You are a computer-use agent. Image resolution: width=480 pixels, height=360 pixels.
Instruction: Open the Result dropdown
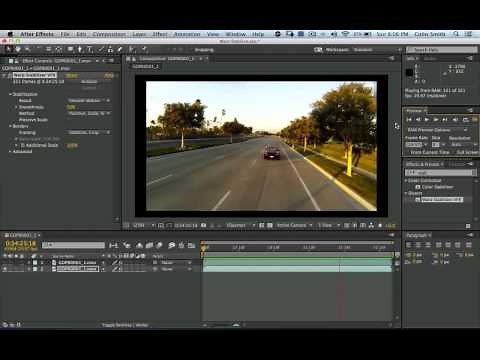click(89, 100)
